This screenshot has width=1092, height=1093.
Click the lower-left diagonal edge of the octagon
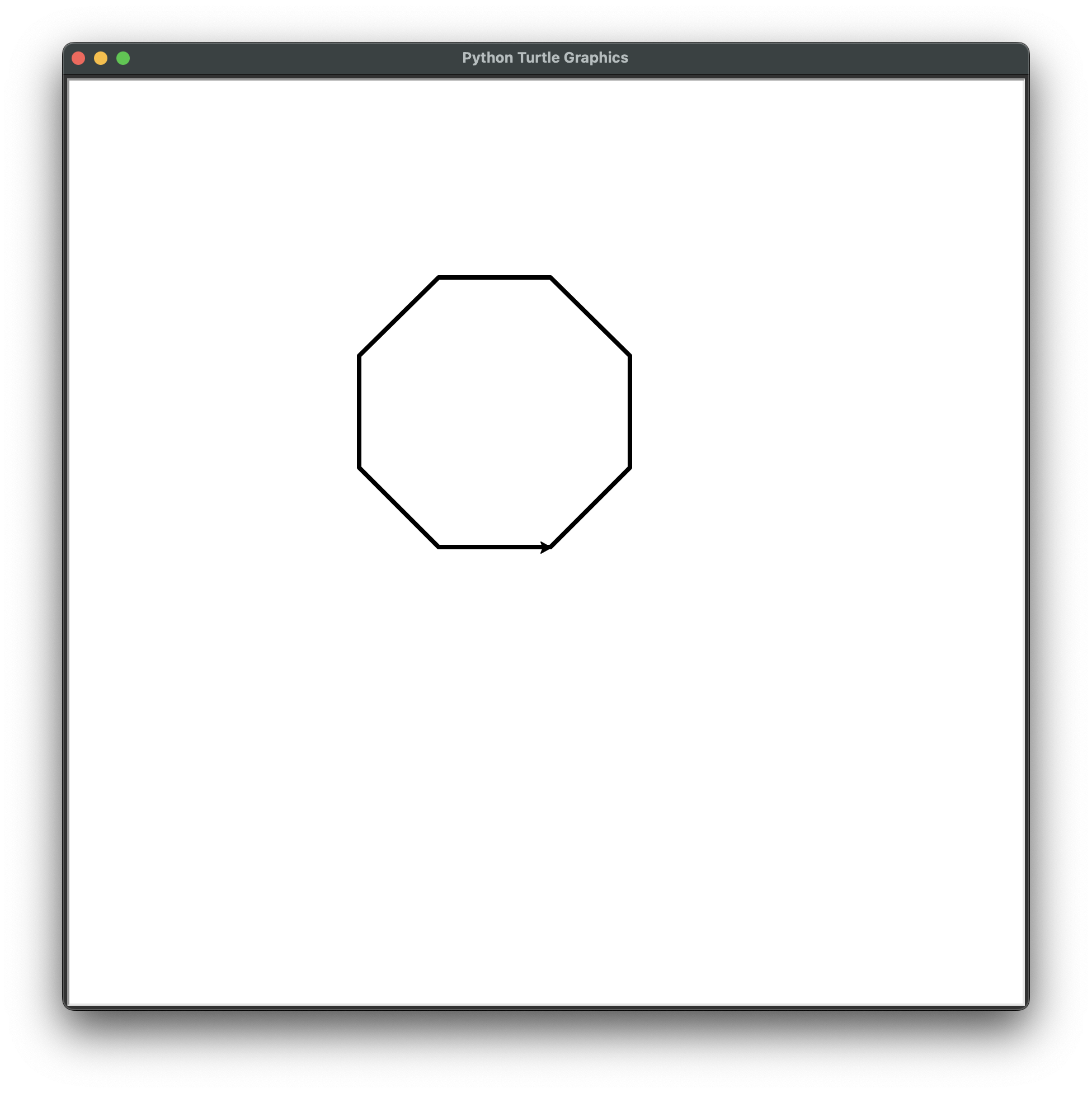coord(399,507)
